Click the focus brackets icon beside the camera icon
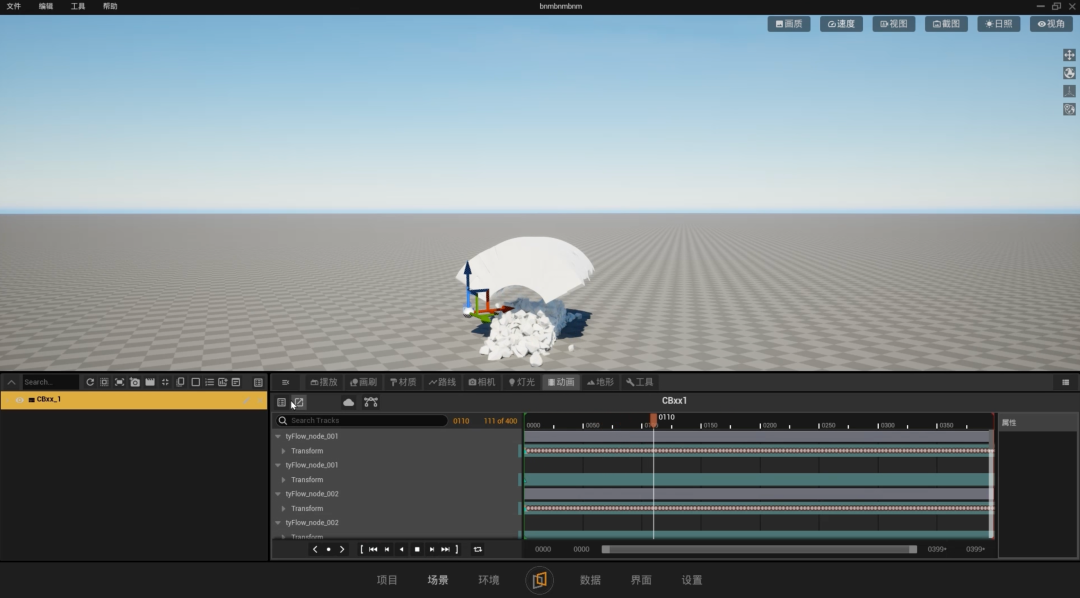This screenshot has height=598, width=1080. point(119,382)
